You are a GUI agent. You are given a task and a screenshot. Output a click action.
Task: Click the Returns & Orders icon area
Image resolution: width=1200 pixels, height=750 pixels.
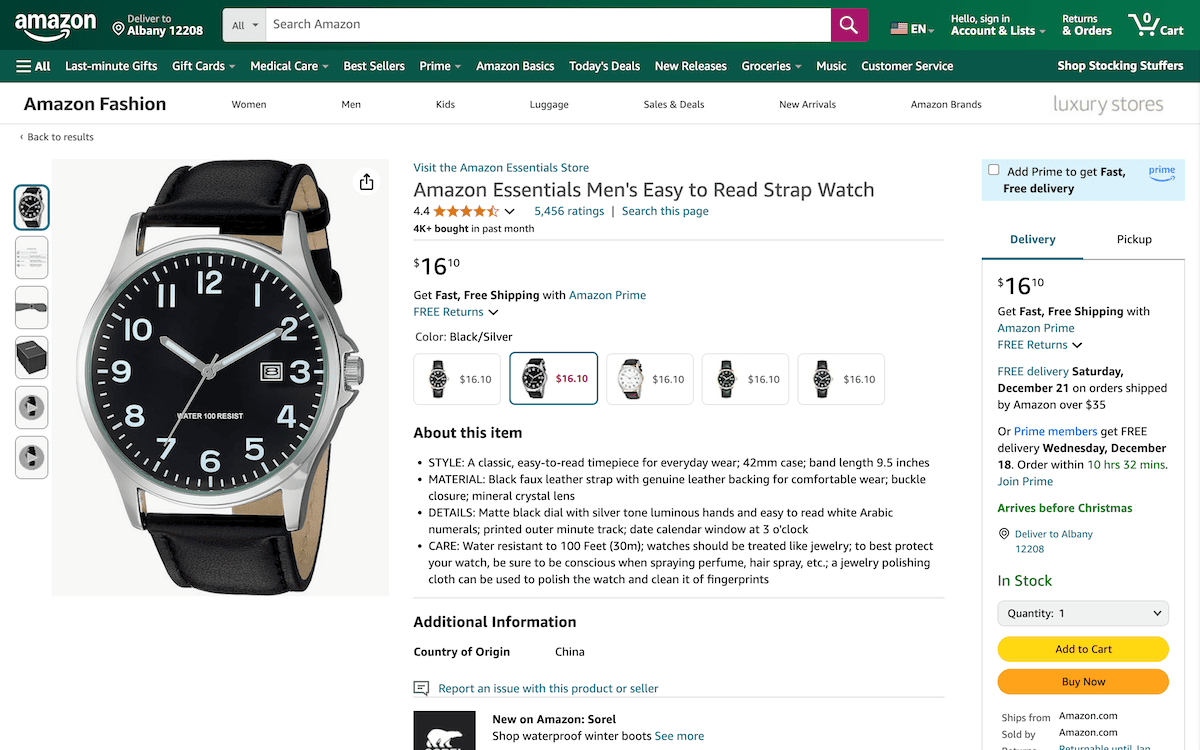pos(1085,23)
